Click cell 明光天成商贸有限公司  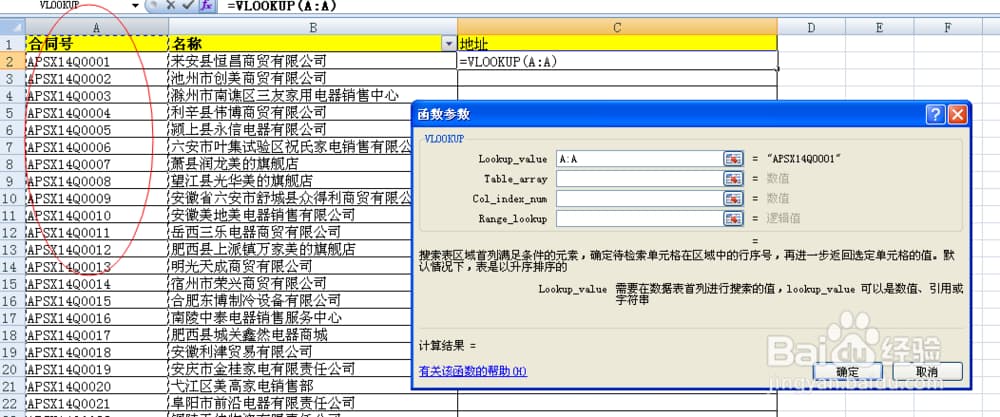pos(291,267)
